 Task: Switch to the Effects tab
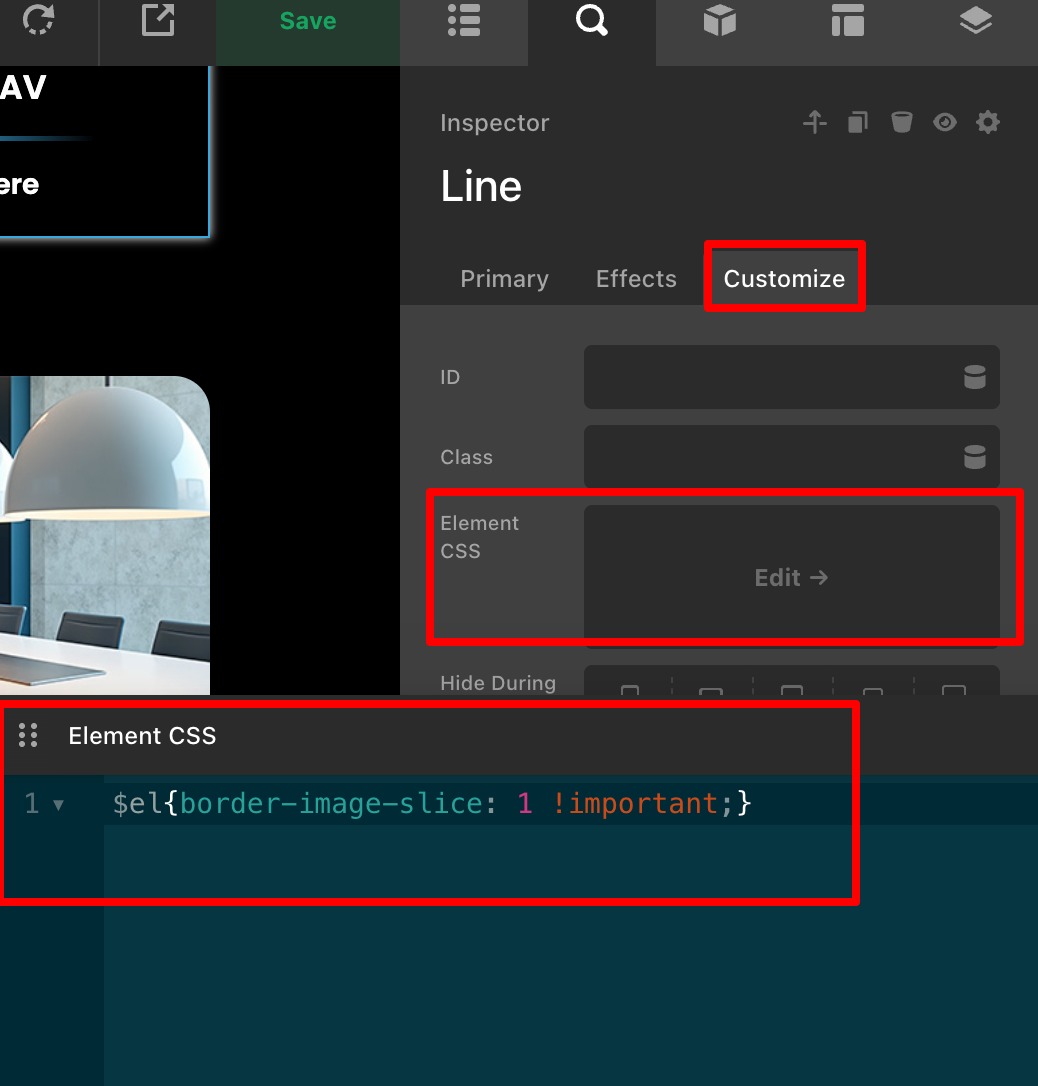pyautogui.click(x=636, y=279)
